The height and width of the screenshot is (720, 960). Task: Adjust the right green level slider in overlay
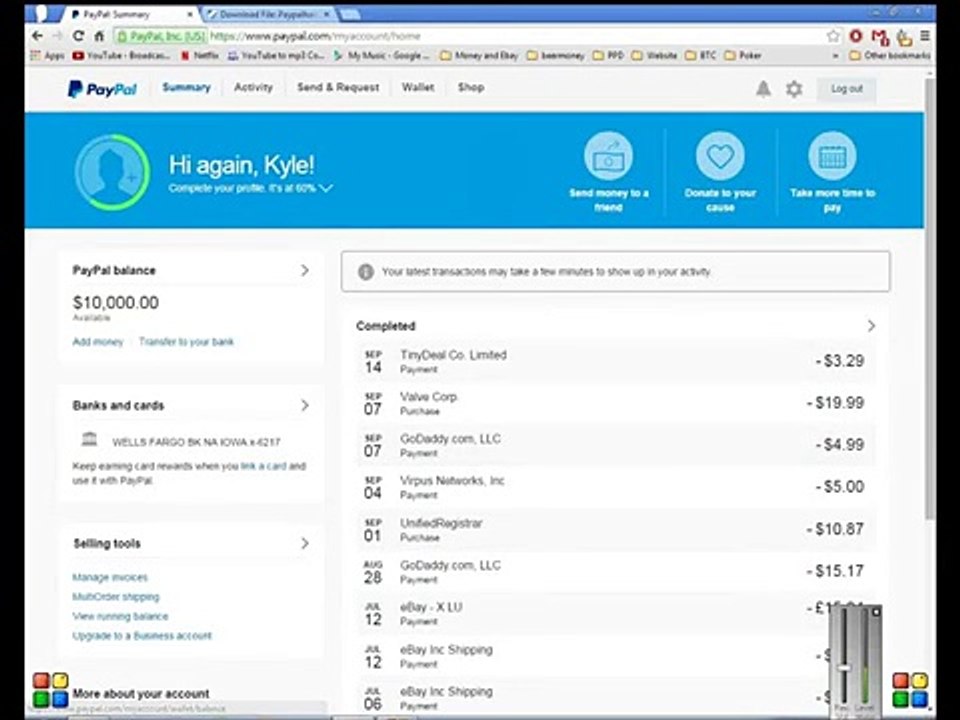click(864, 658)
